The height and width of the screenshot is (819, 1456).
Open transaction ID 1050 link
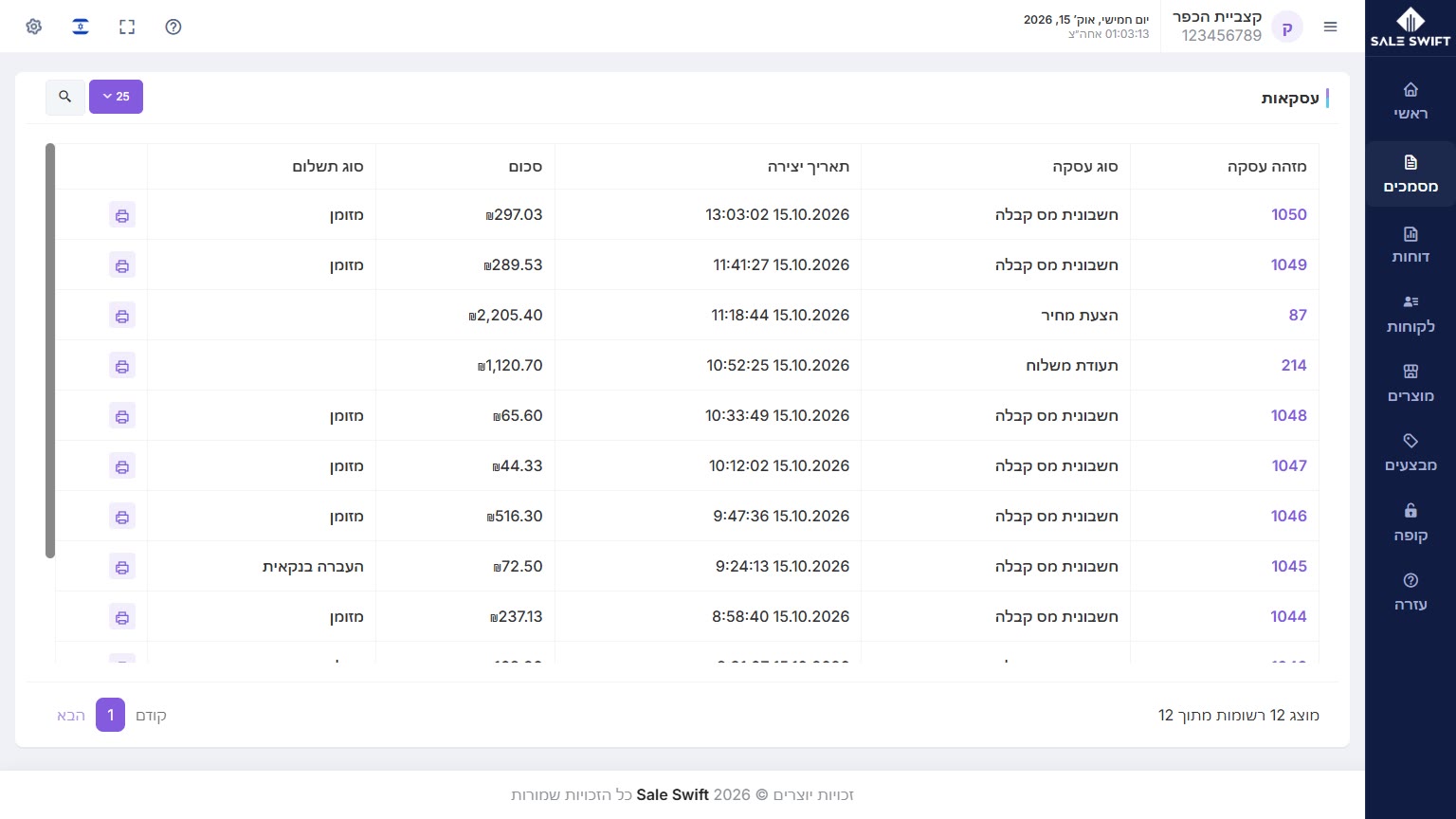1289,214
